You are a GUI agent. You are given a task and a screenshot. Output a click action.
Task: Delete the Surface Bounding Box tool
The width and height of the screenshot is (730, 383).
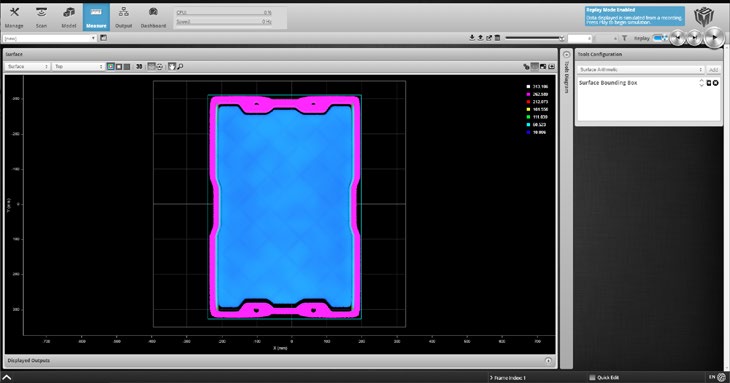click(716, 83)
